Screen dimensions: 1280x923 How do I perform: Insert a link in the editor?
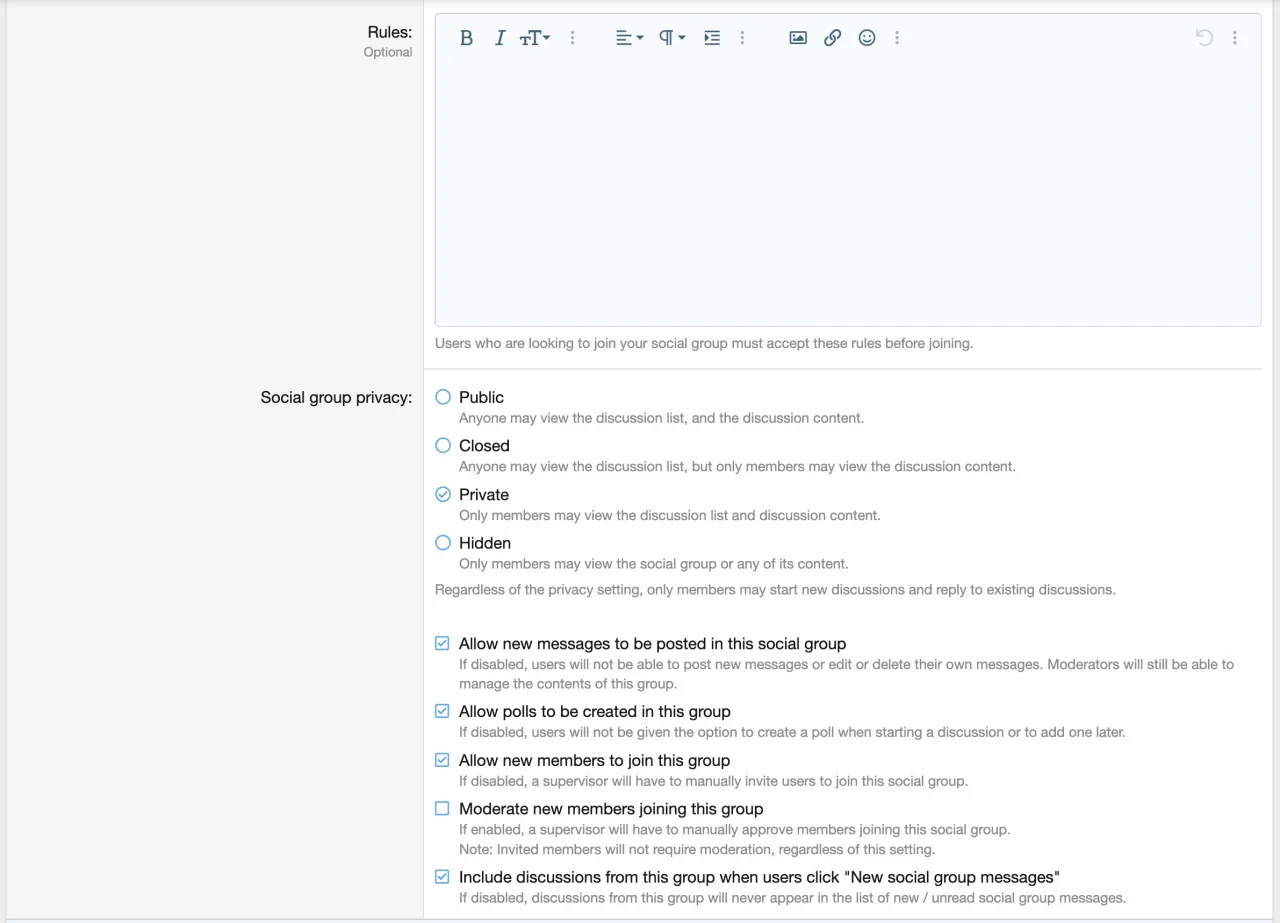point(832,38)
